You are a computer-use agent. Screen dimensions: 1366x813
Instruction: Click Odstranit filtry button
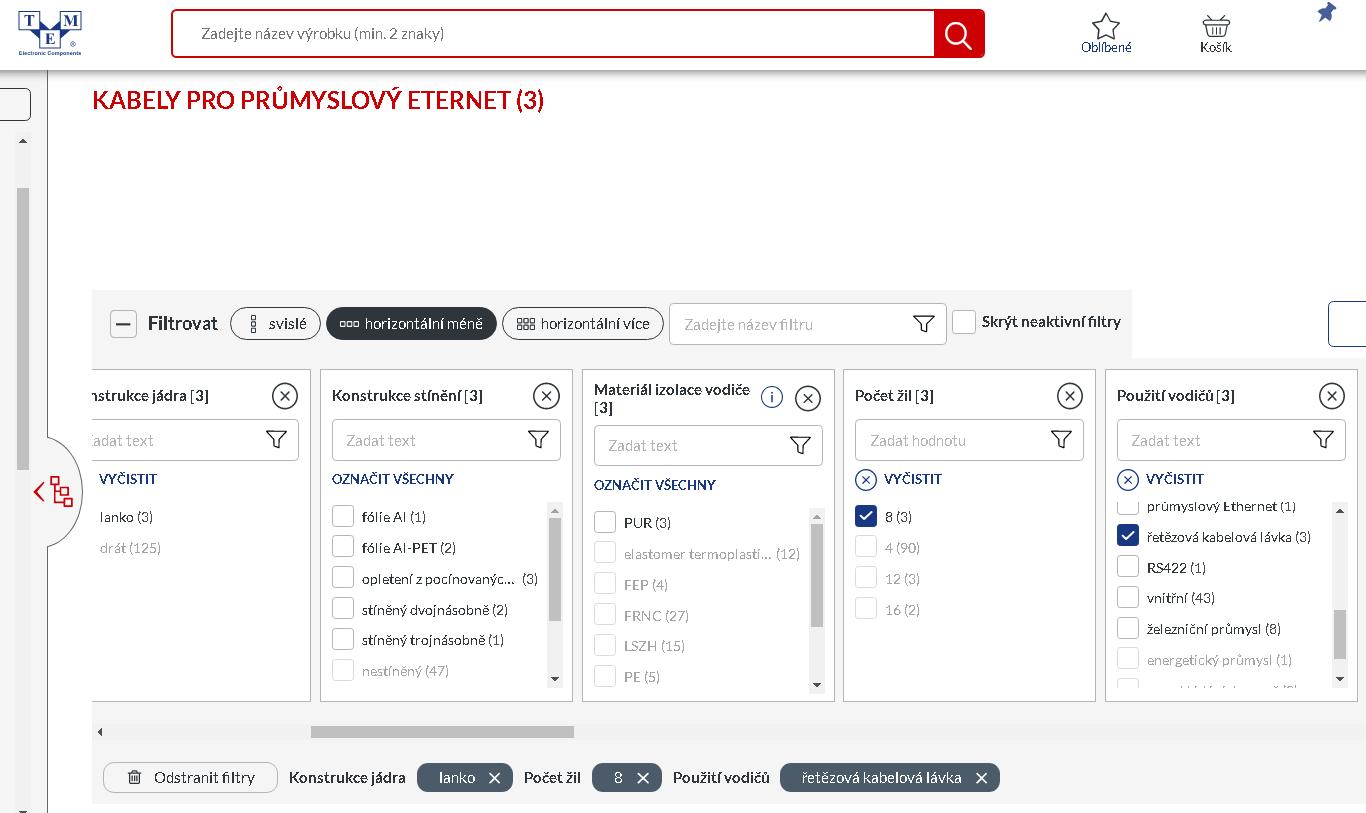[x=190, y=778]
